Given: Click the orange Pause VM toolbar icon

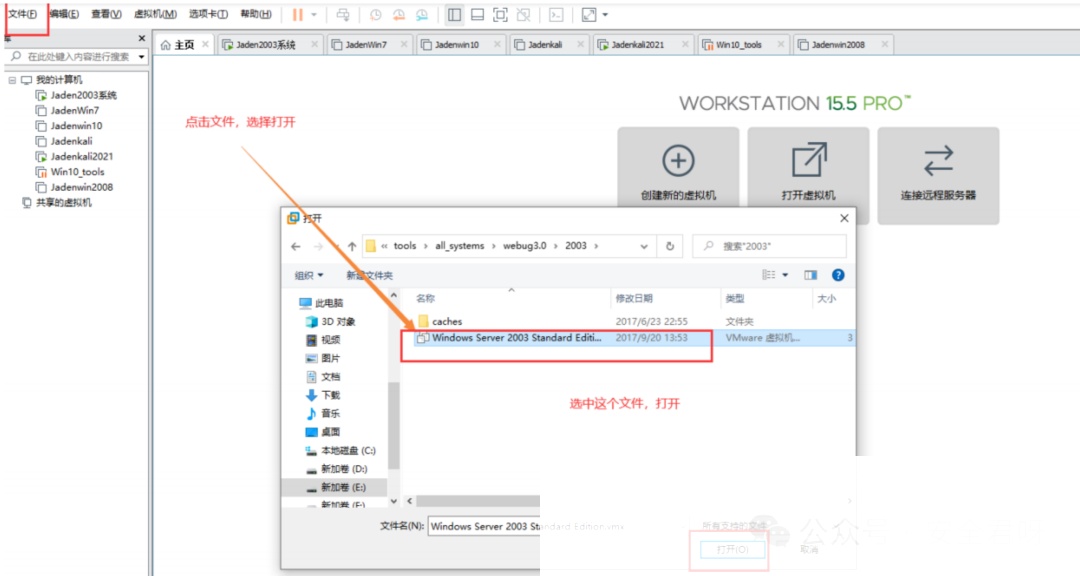Looking at the screenshot, I should [298, 14].
